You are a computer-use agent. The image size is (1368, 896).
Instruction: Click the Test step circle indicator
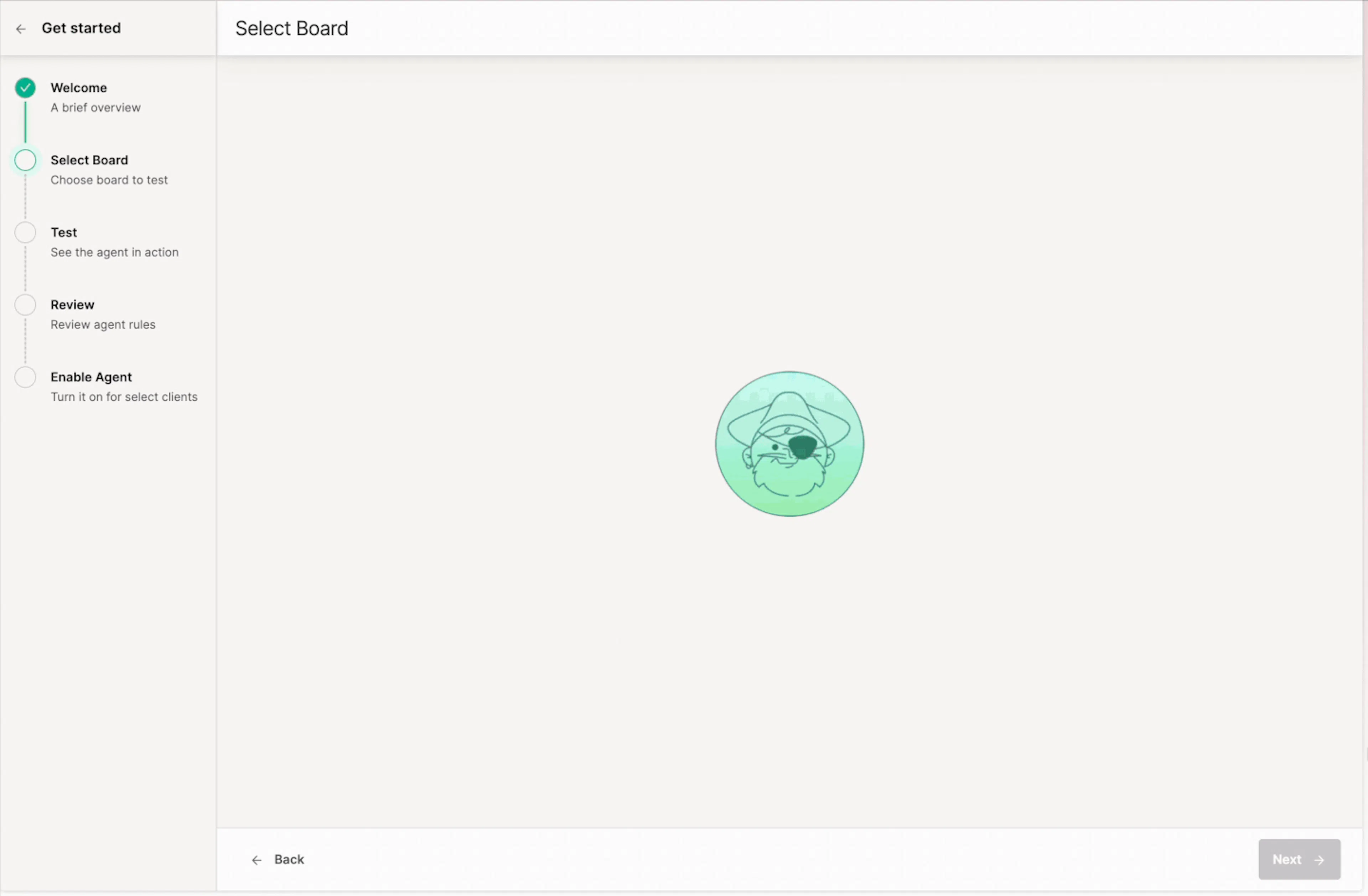tap(25, 233)
